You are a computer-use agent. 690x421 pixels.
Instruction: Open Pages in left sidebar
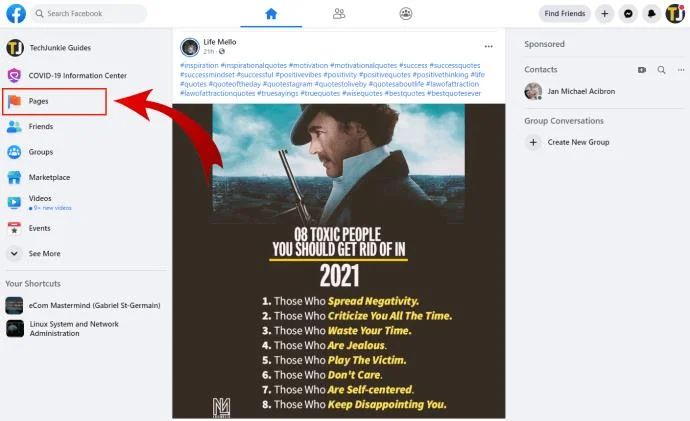click(55, 101)
